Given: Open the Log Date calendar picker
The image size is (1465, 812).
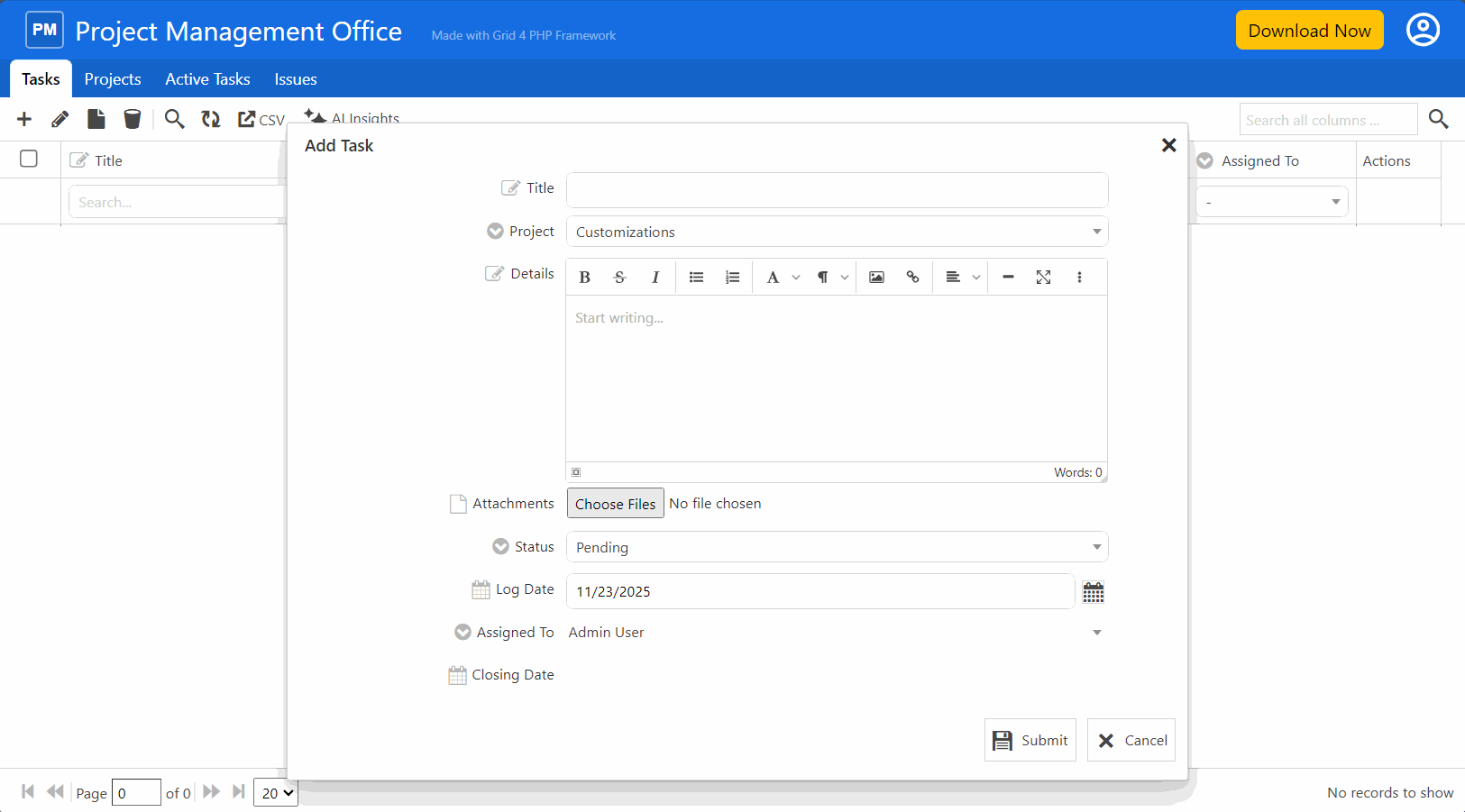Looking at the screenshot, I should pos(1093,592).
